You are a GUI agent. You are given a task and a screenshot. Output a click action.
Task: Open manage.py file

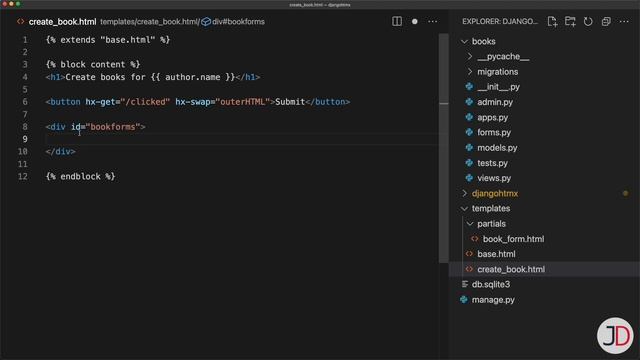493,300
